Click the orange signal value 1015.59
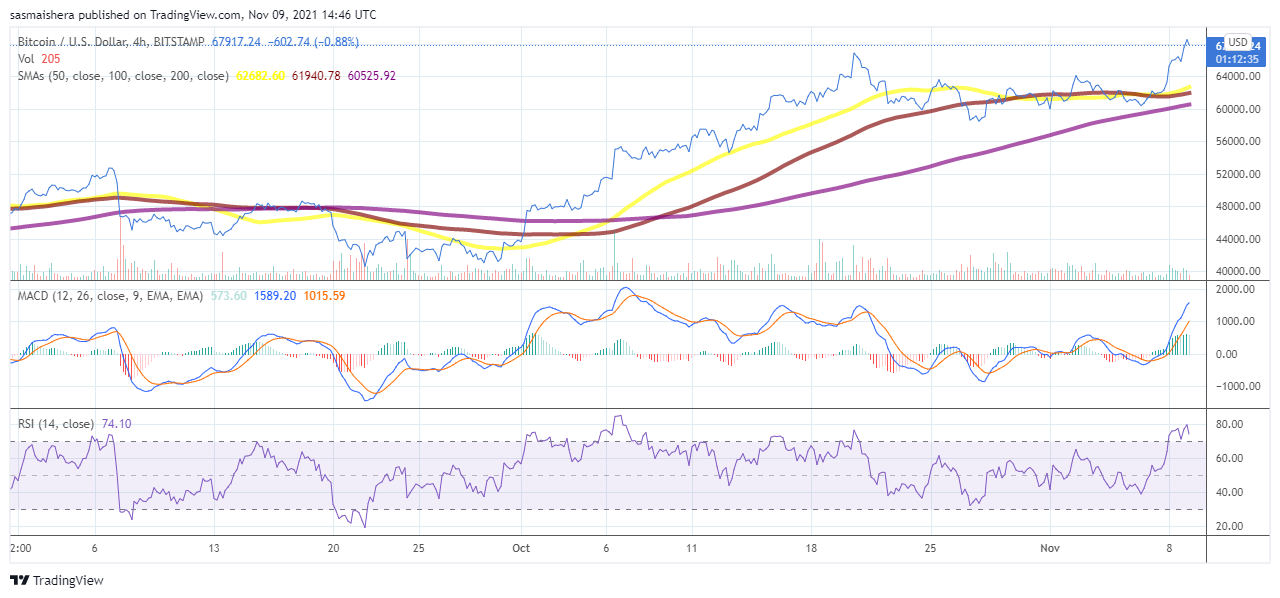This screenshot has height=598, width=1280. [x=323, y=296]
